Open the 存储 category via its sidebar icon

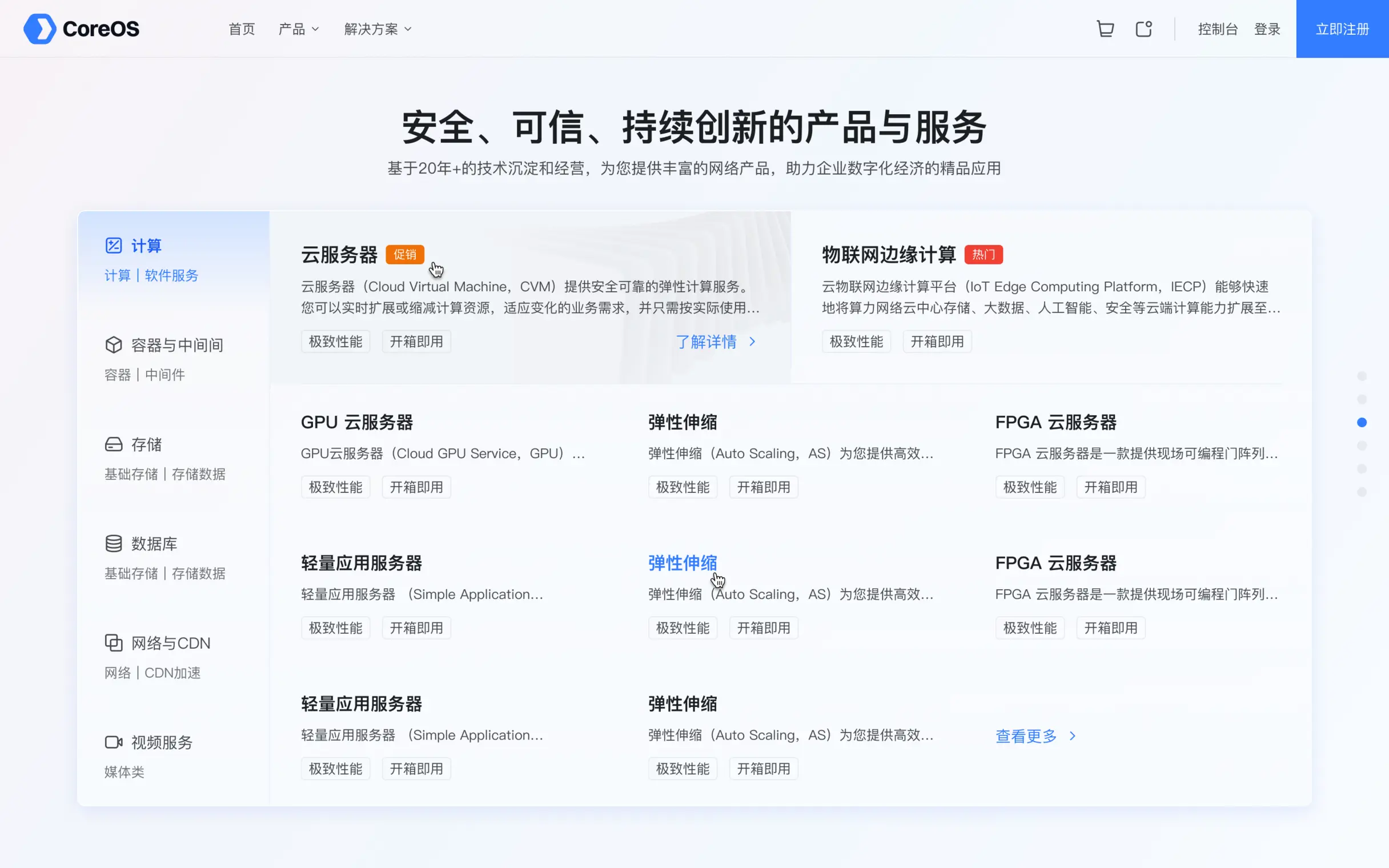click(114, 444)
